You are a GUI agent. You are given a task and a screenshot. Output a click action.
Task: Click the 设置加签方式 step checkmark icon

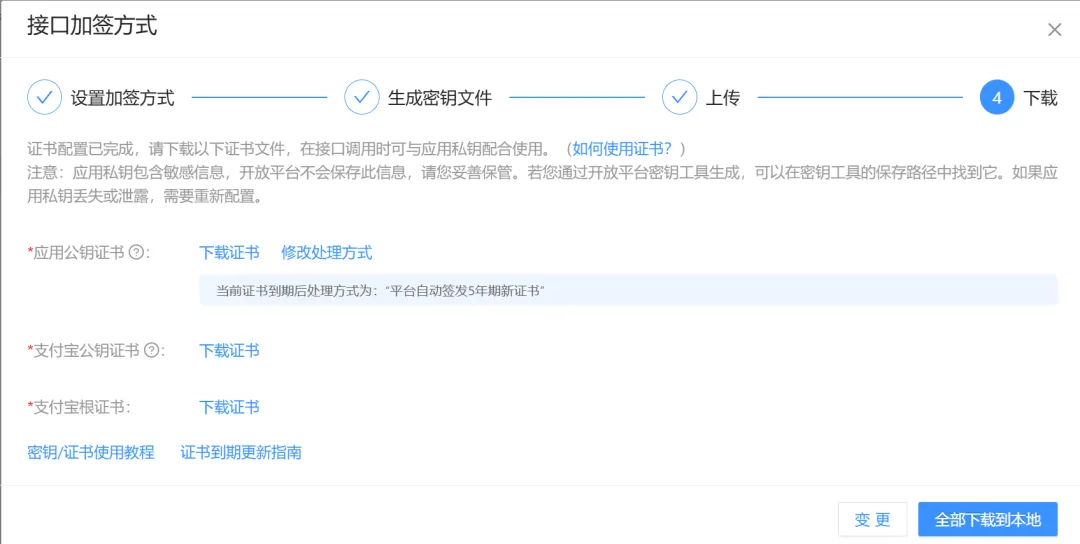coord(44,98)
